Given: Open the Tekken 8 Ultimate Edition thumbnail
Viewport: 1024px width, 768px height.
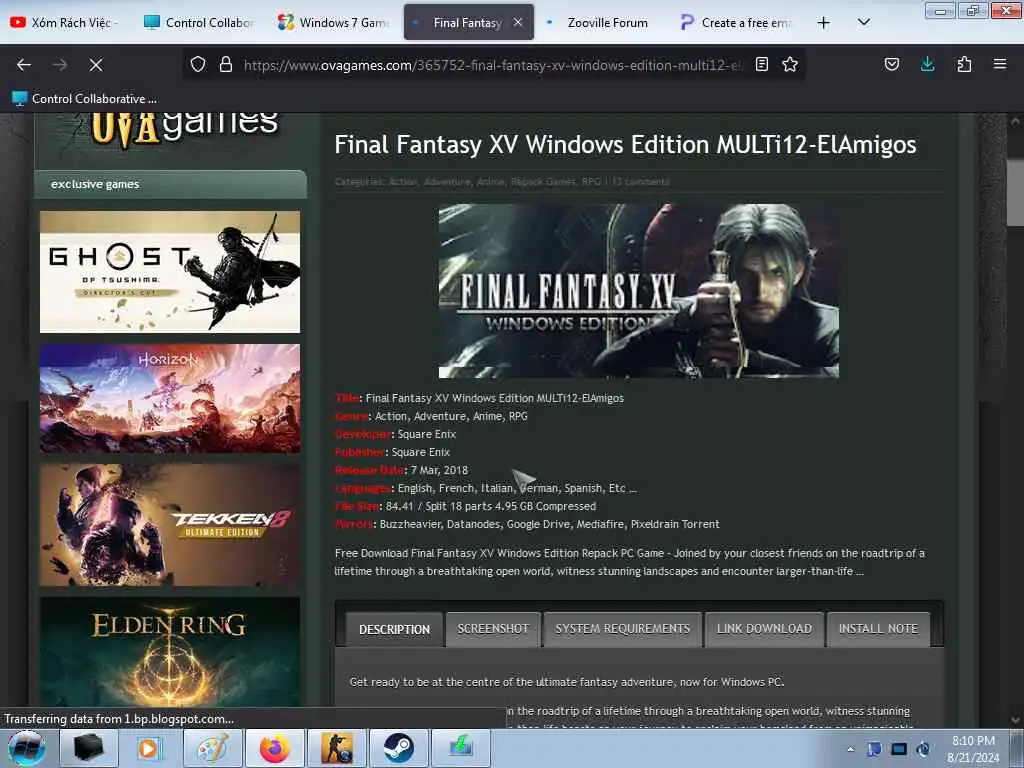Looking at the screenshot, I should pyautogui.click(x=170, y=525).
